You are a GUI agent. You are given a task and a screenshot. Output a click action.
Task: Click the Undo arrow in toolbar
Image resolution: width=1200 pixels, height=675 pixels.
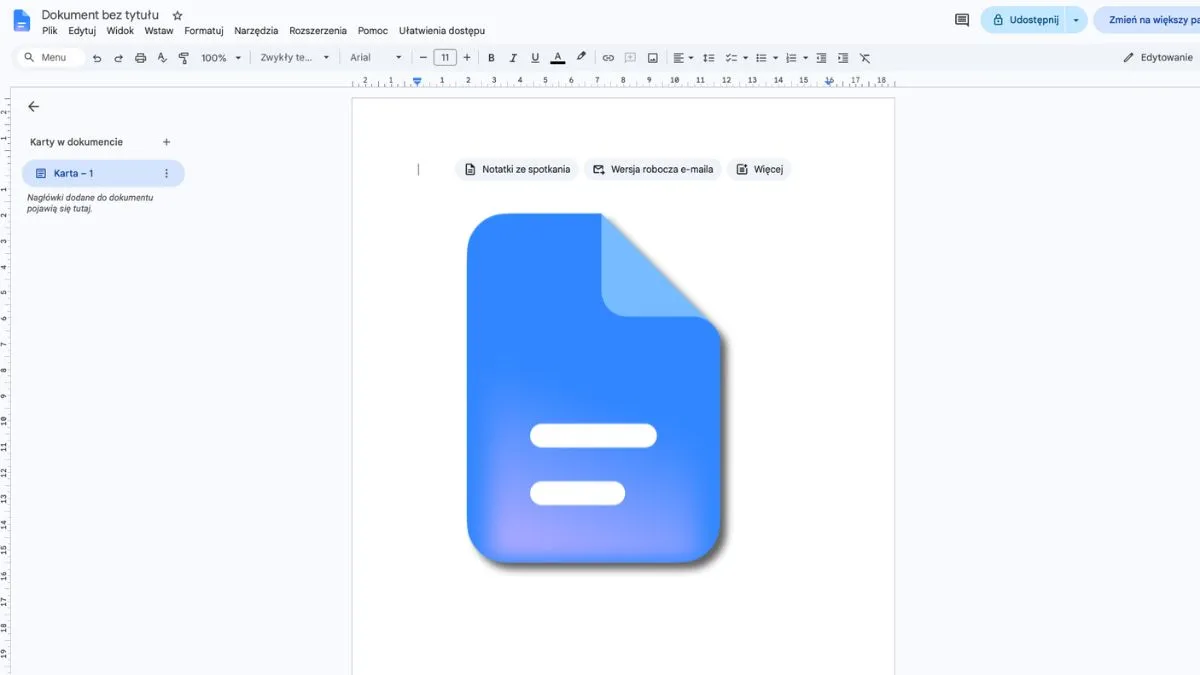97,58
